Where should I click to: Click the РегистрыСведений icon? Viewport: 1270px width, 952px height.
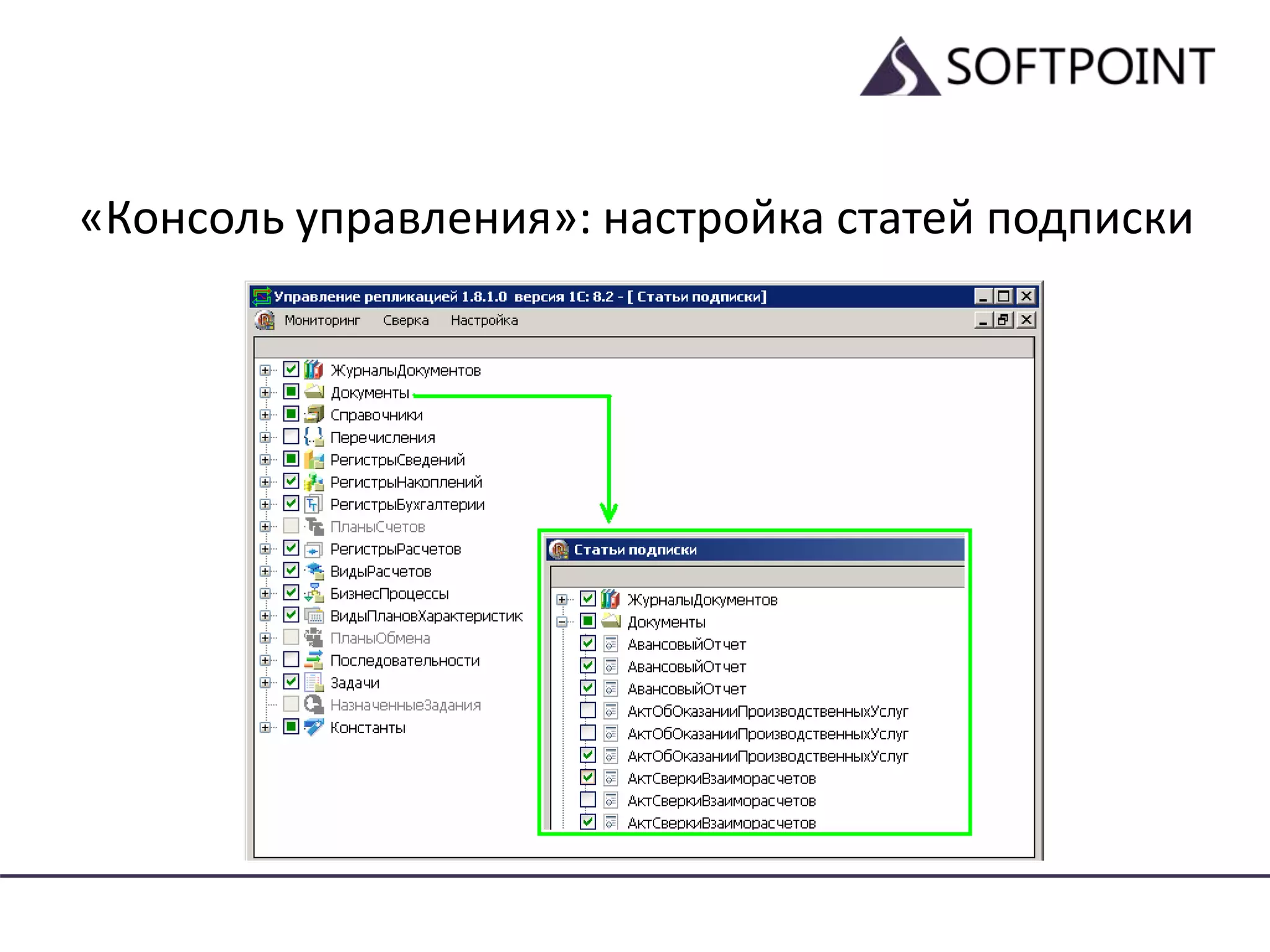pos(314,459)
